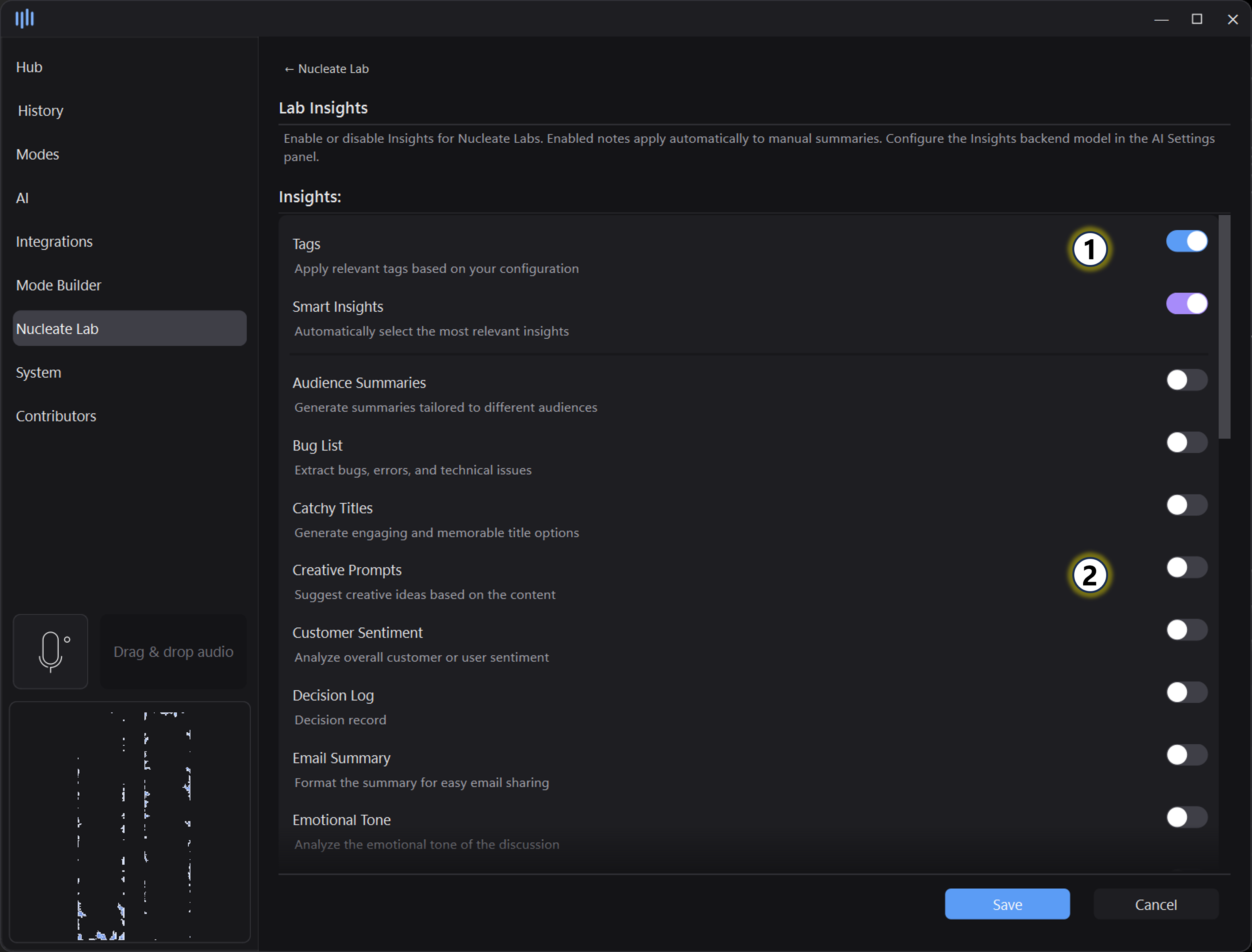Screen dimensions: 1252x952
Task: Click 'Decision Log' row title
Action: [333, 695]
